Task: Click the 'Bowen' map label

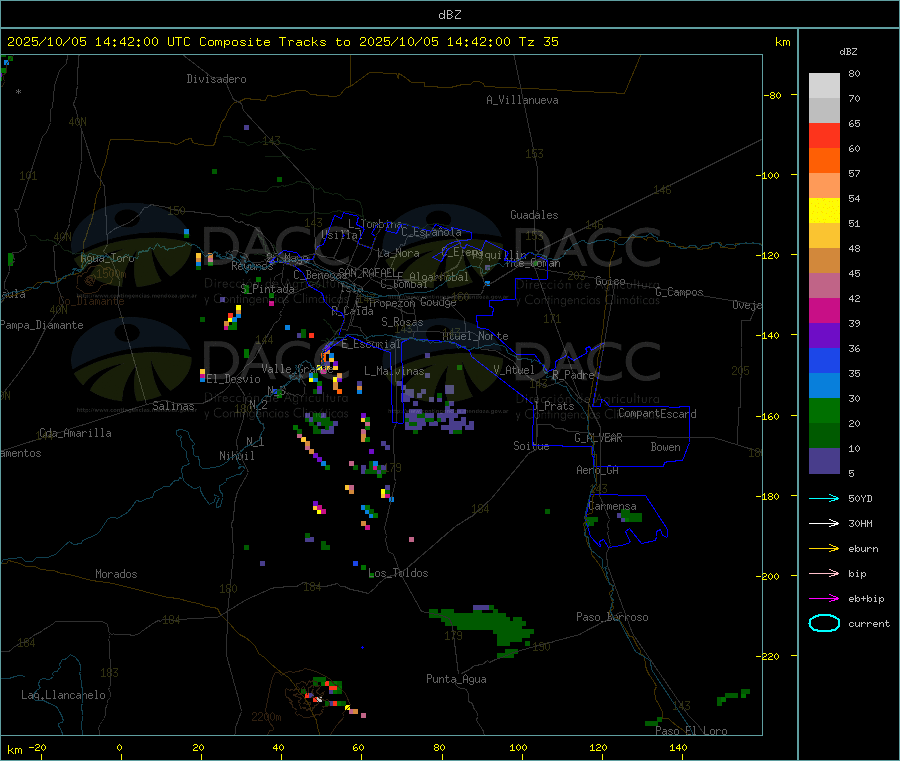Action: tap(666, 447)
